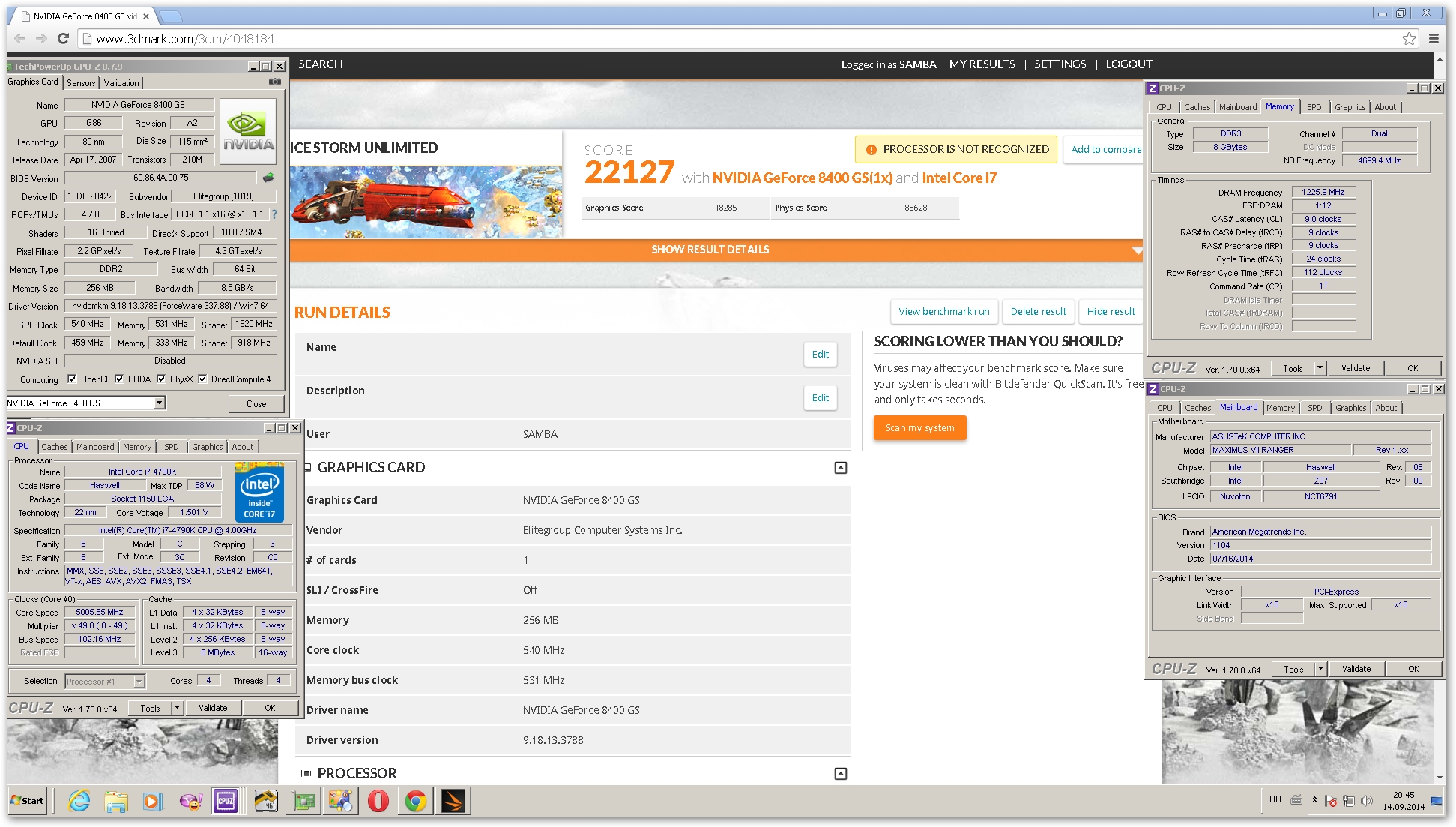
Task: Click the taskbar clock
Action: (x=1404, y=801)
